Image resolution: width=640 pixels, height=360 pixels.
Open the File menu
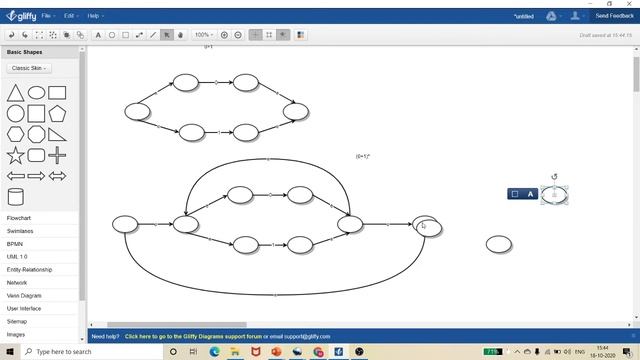48,16
